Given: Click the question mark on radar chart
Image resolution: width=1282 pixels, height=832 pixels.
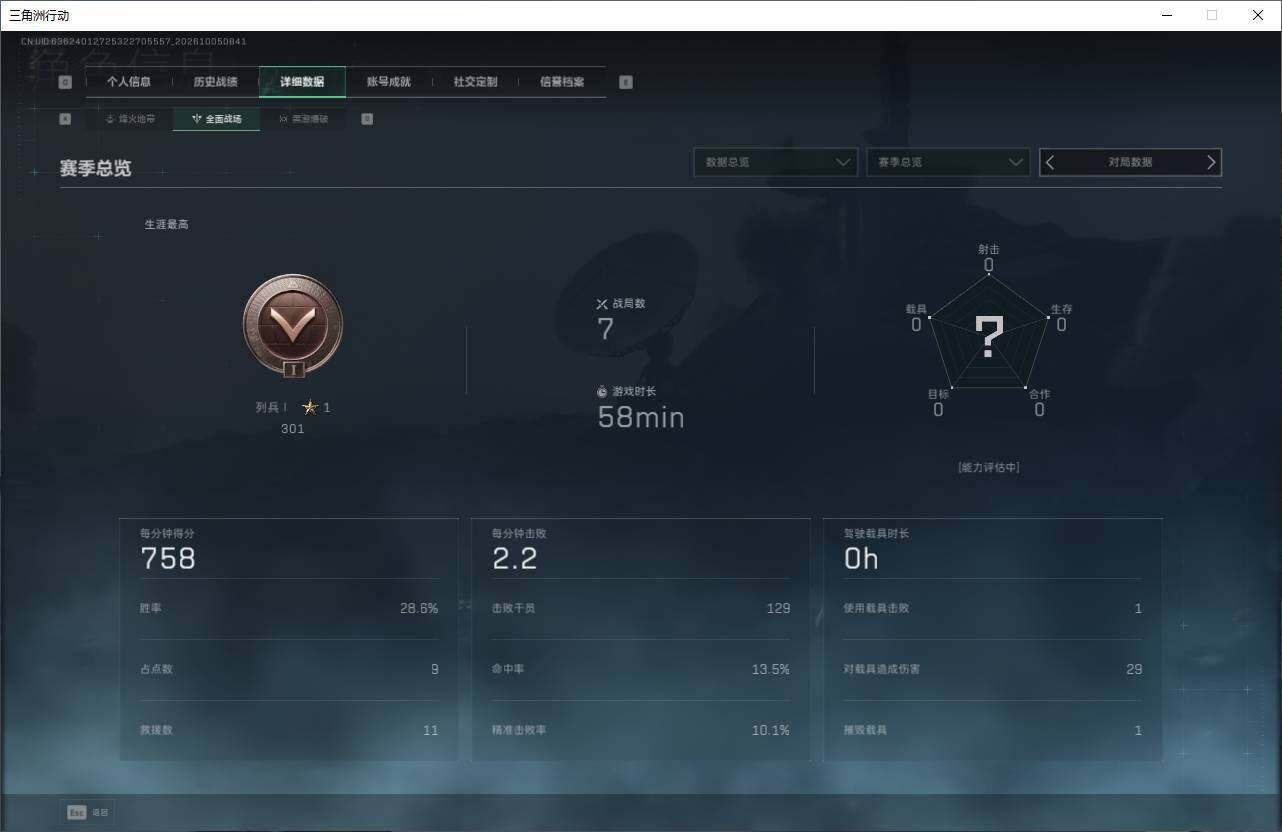Looking at the screenshot, I should coord(989,338).
